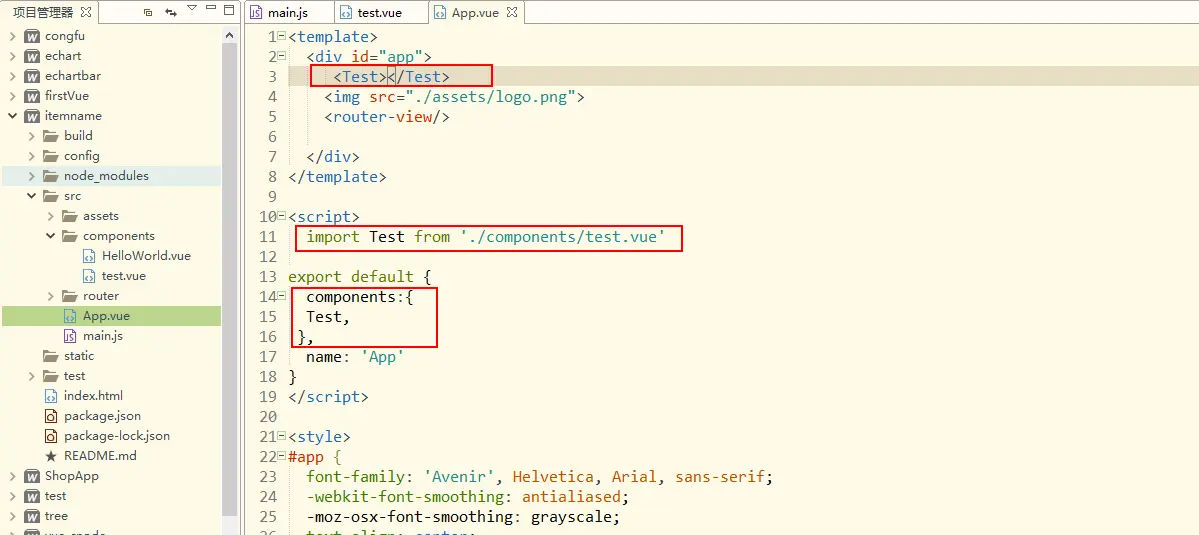1199x535 pixels.
Task: Click the HelloWorld.vue file icon
Action: point(89,256)
